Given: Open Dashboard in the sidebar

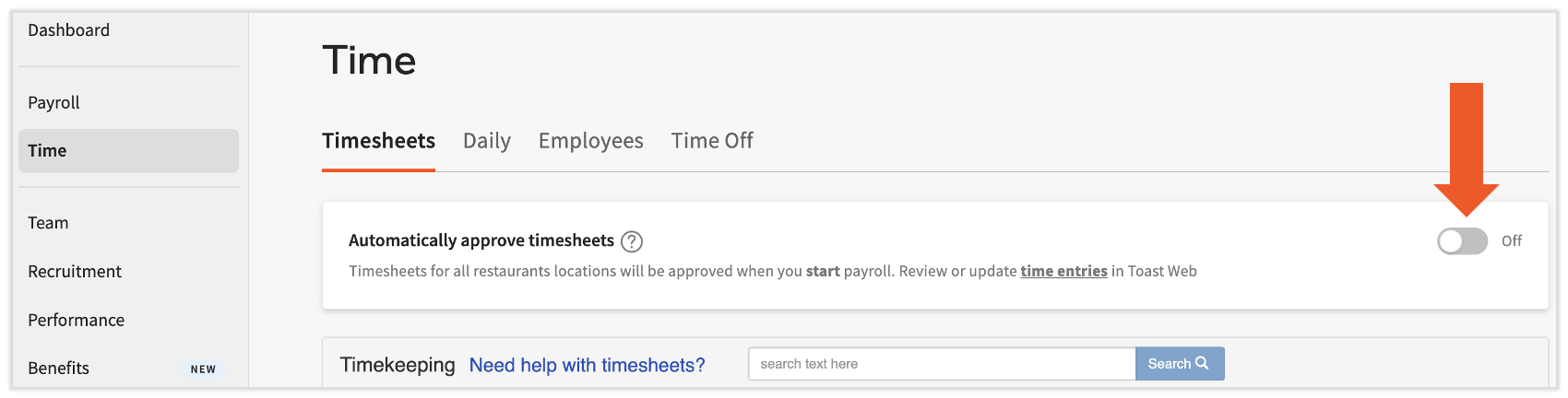Looking at the screenshot, I should pos(69,30).
